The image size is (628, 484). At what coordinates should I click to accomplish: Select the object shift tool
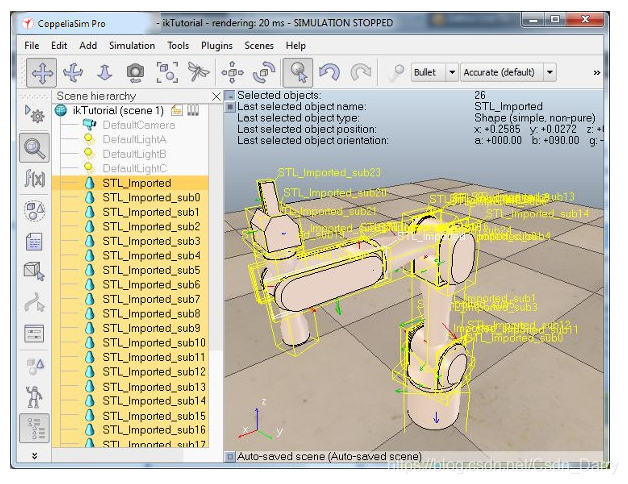(232, 73)
